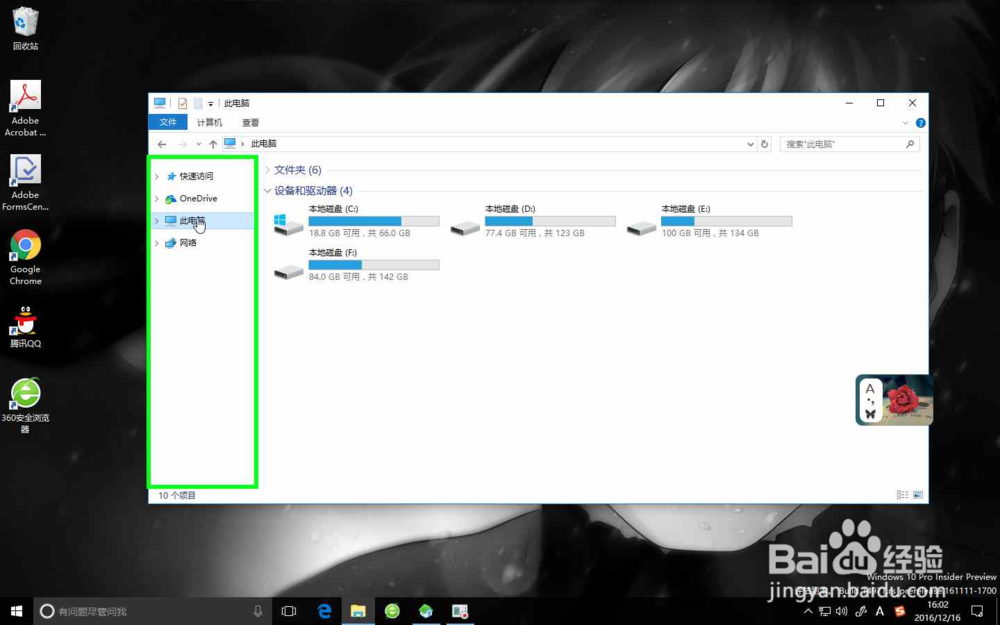Viewport: 1000px width, 625px height.
Task: Select the 本地磁盘 (D:) drive icon
Action: click(465, 226)
